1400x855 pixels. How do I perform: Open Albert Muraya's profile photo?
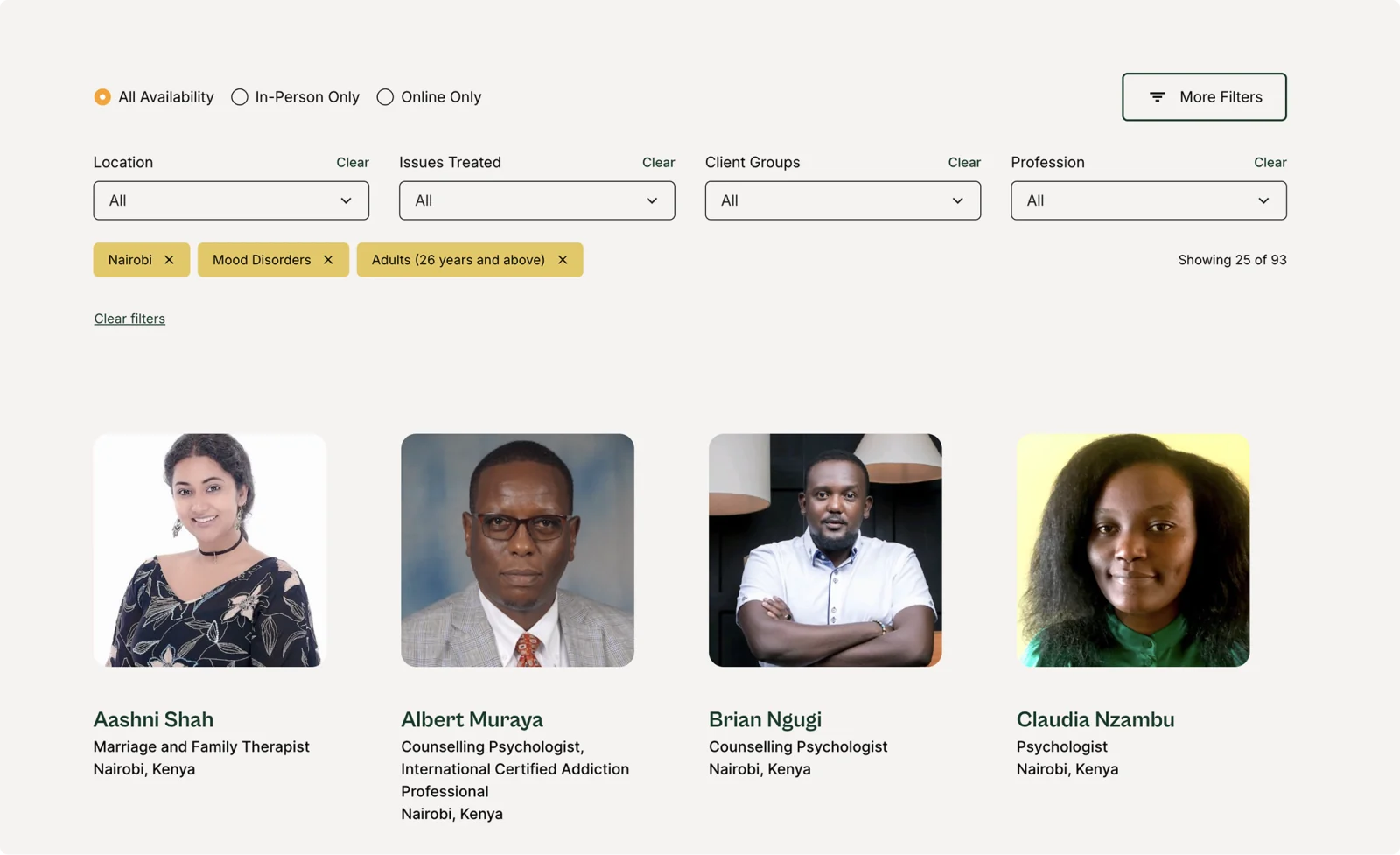pos(517,550)
